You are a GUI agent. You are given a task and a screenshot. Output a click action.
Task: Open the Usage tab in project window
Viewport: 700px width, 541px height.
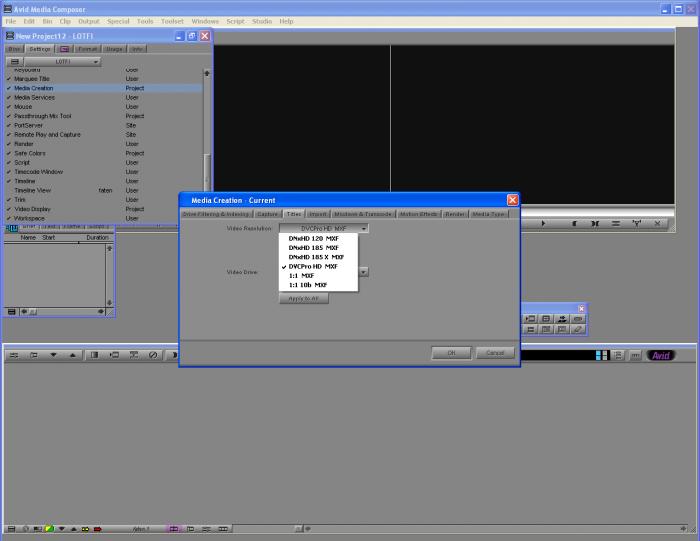114,49
